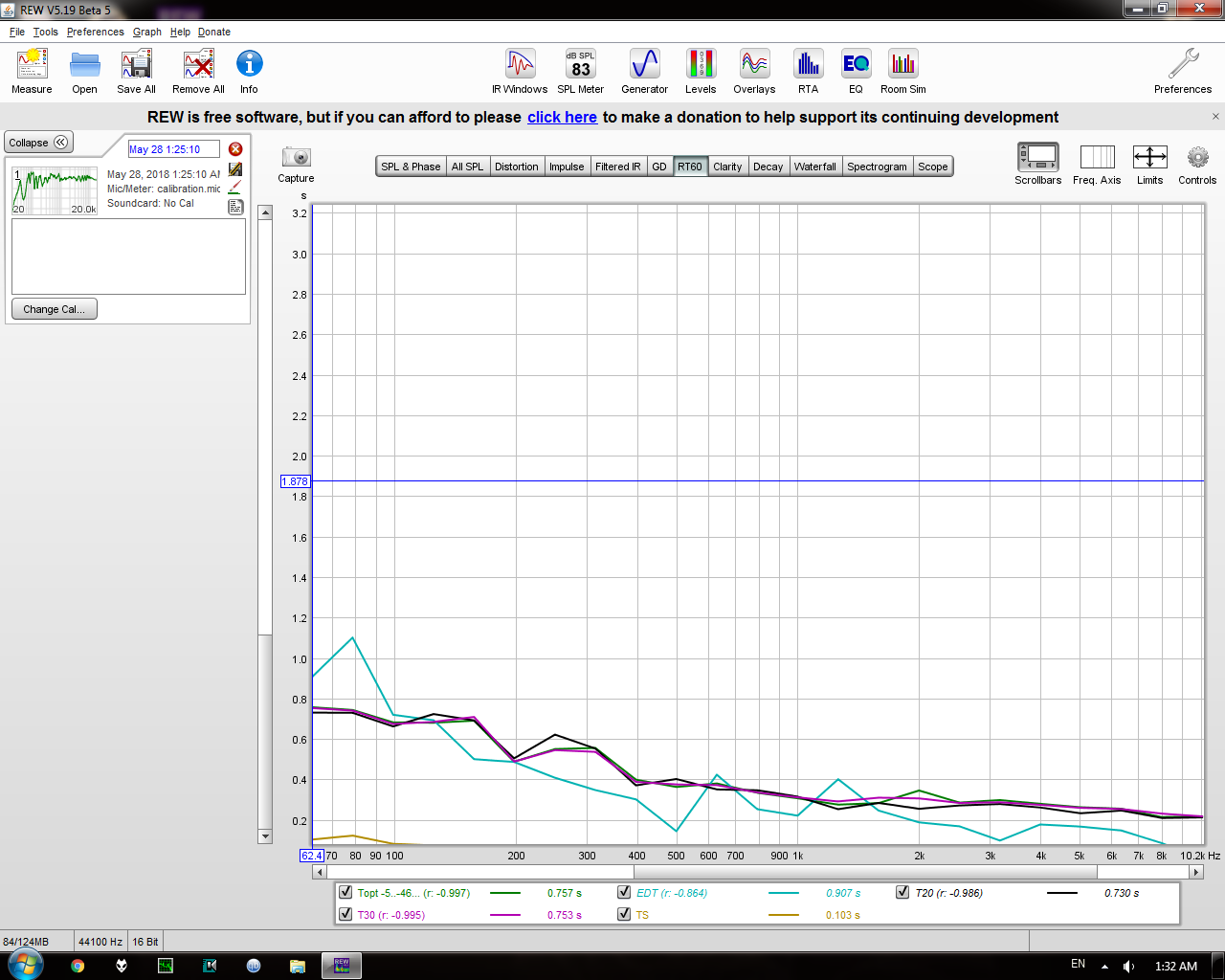Open the Room Sim tool

click(x=903, y=72)
